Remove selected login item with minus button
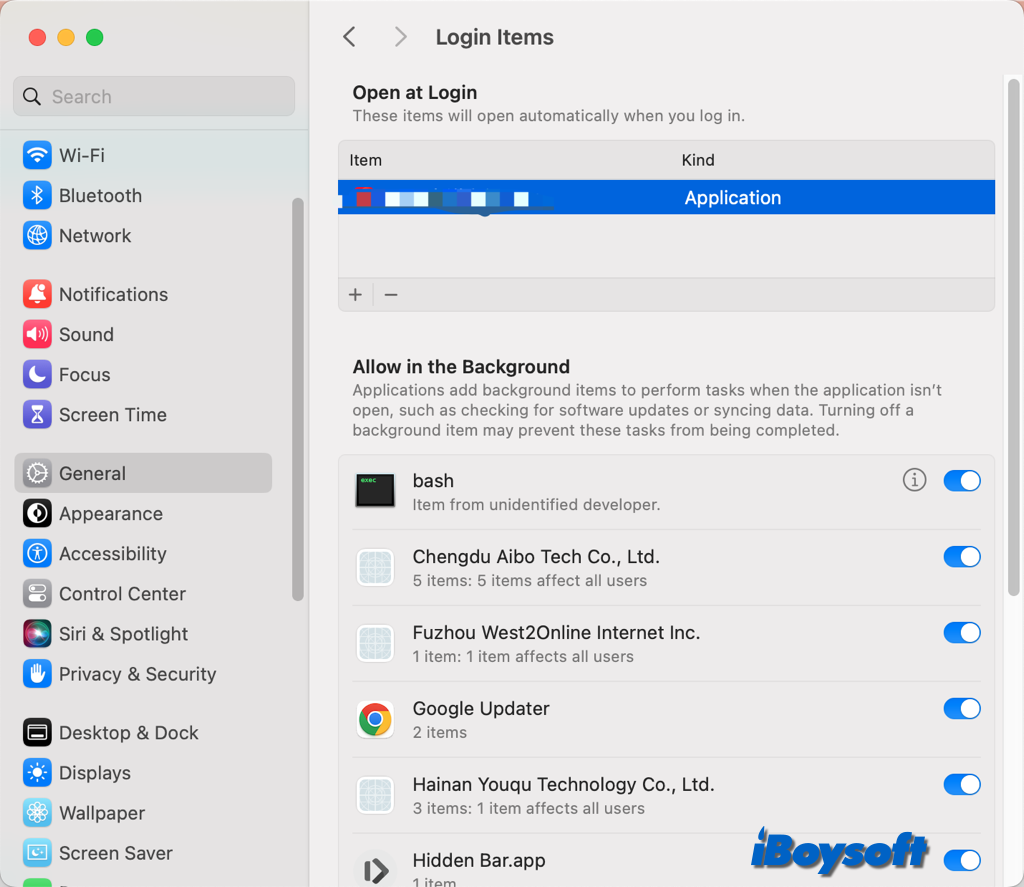The width and height of the screenshot is (1024, 887). (391, 295)
